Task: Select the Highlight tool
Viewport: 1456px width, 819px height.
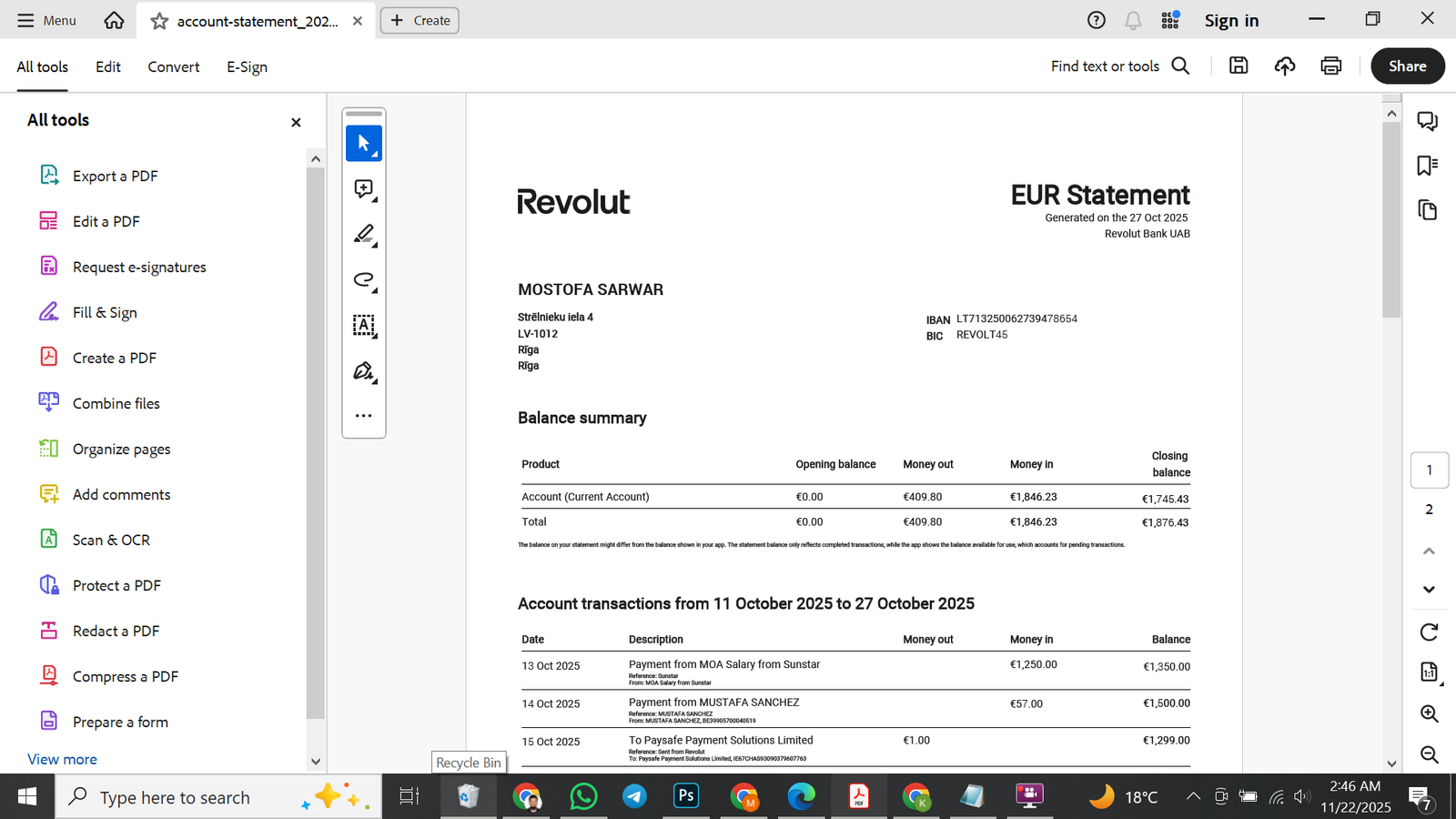Action: click(x=363, y=234)
